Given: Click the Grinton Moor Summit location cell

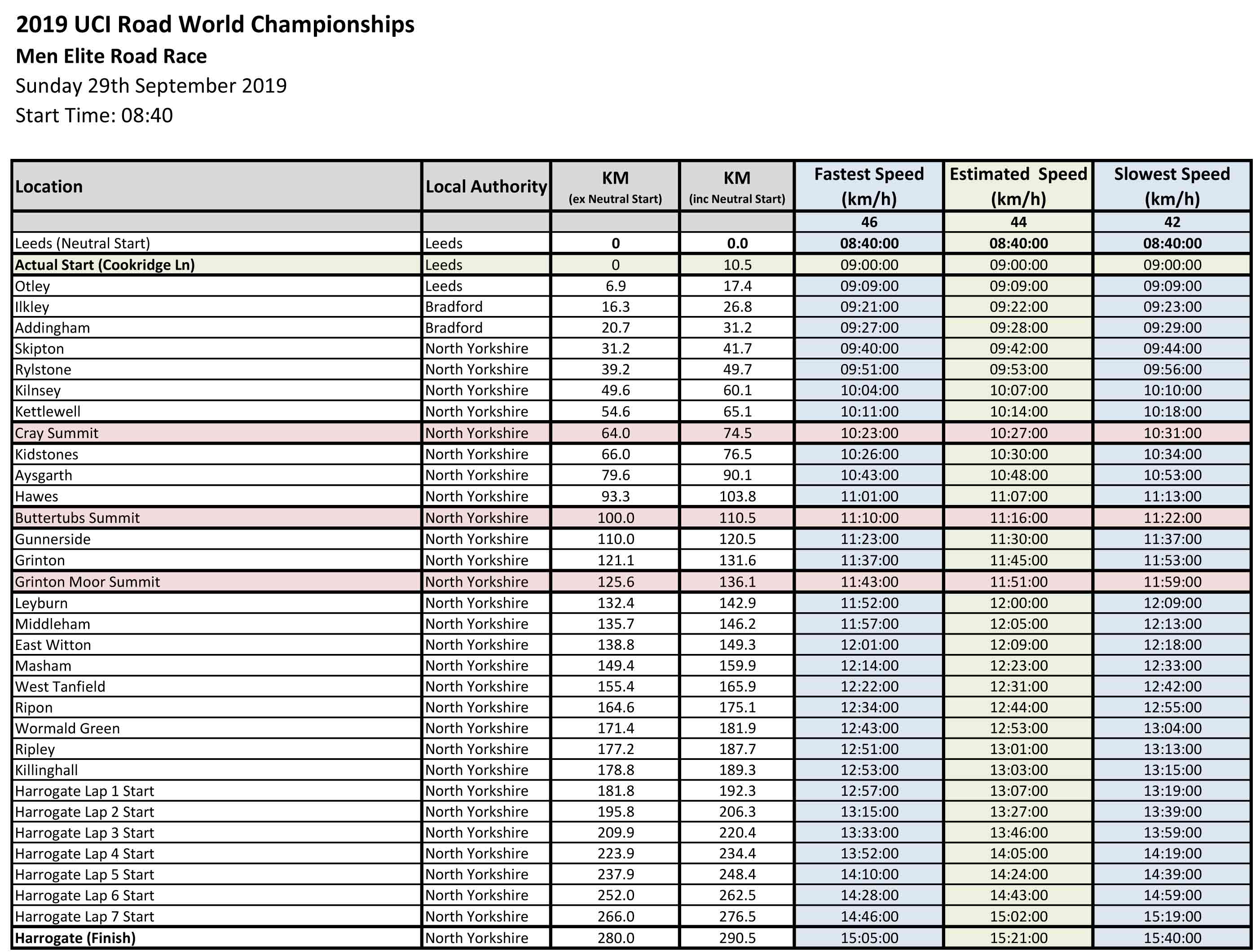Looking at the screenshot, I should pos(88,582).
